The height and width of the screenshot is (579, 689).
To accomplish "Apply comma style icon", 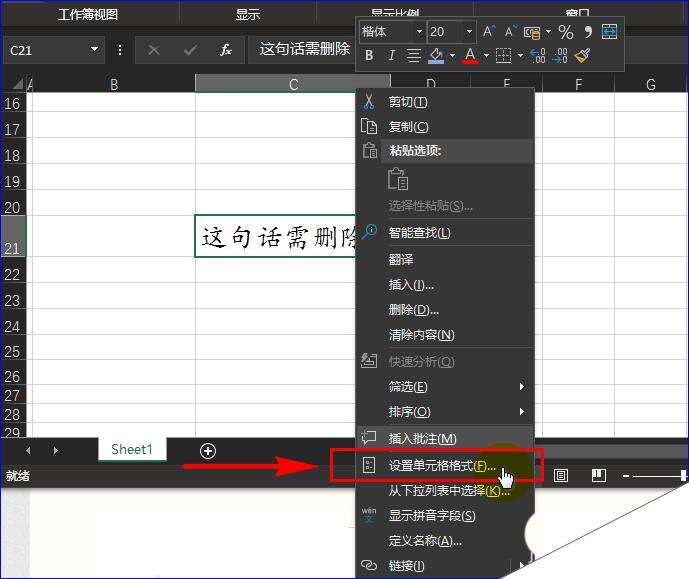I will point(588,32).
